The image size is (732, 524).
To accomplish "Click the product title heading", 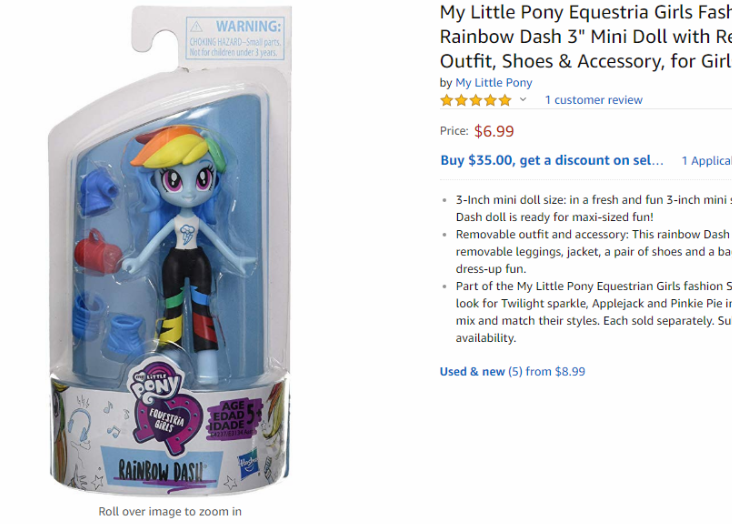I will coord(586,37).
